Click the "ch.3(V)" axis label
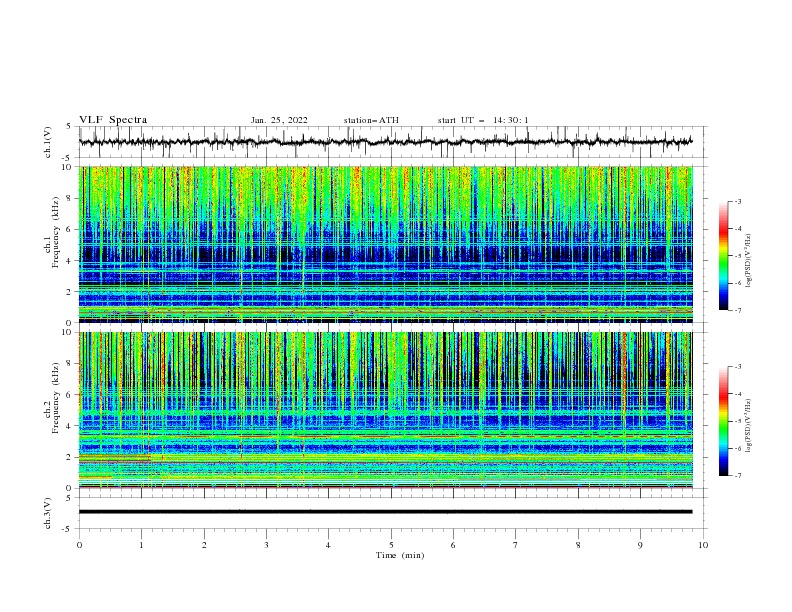The height and width of the screenshot is (612, 792). click(x=48, y=514)
